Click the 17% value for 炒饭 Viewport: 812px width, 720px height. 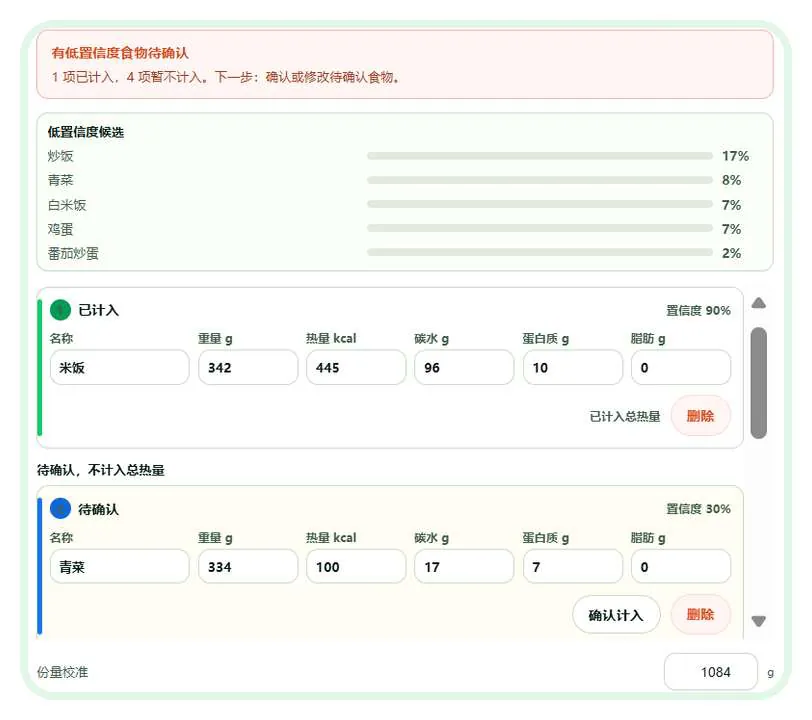[735, 156]
